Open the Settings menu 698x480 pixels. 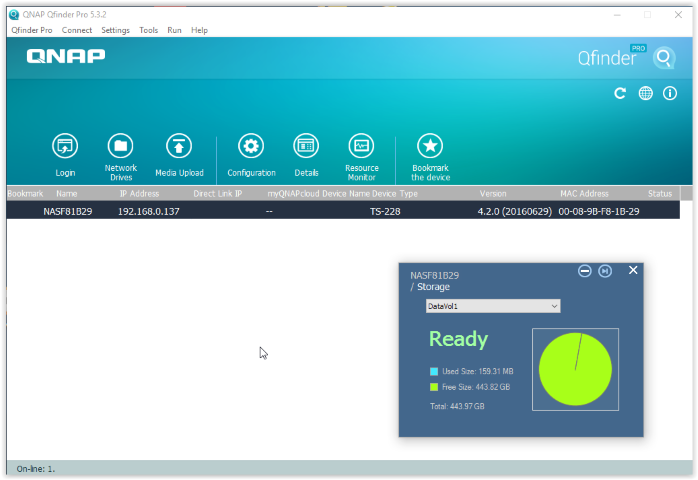point(115,30)
